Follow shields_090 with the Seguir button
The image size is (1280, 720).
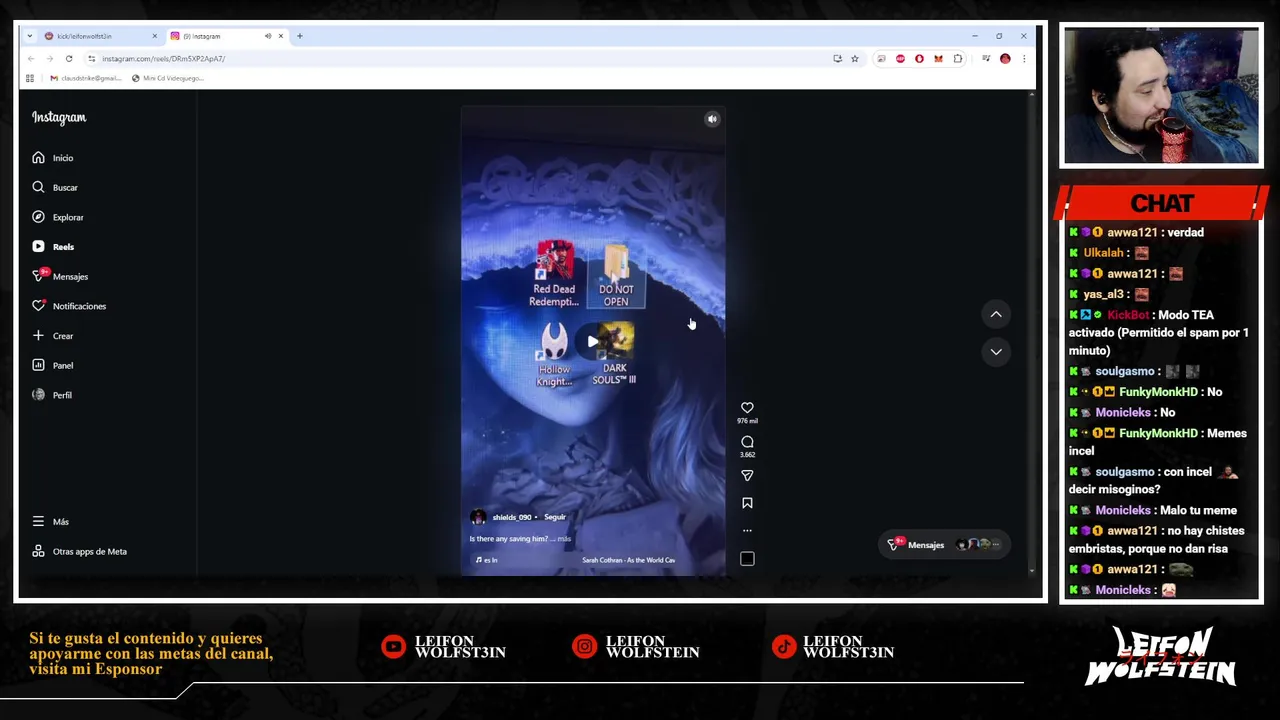point(555,517)
